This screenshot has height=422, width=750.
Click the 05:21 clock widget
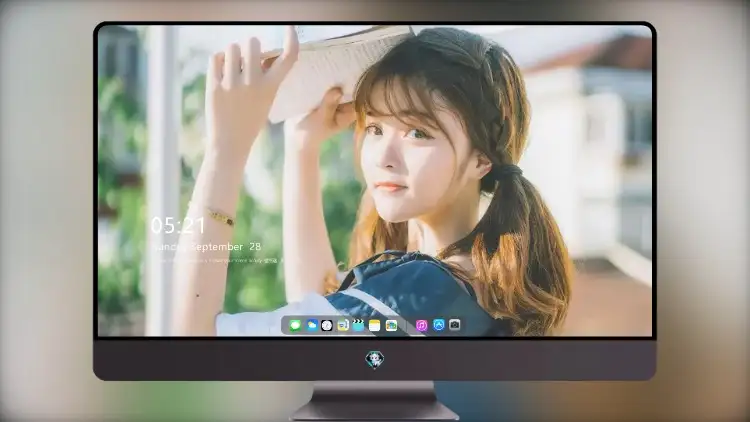pos(178,225)
